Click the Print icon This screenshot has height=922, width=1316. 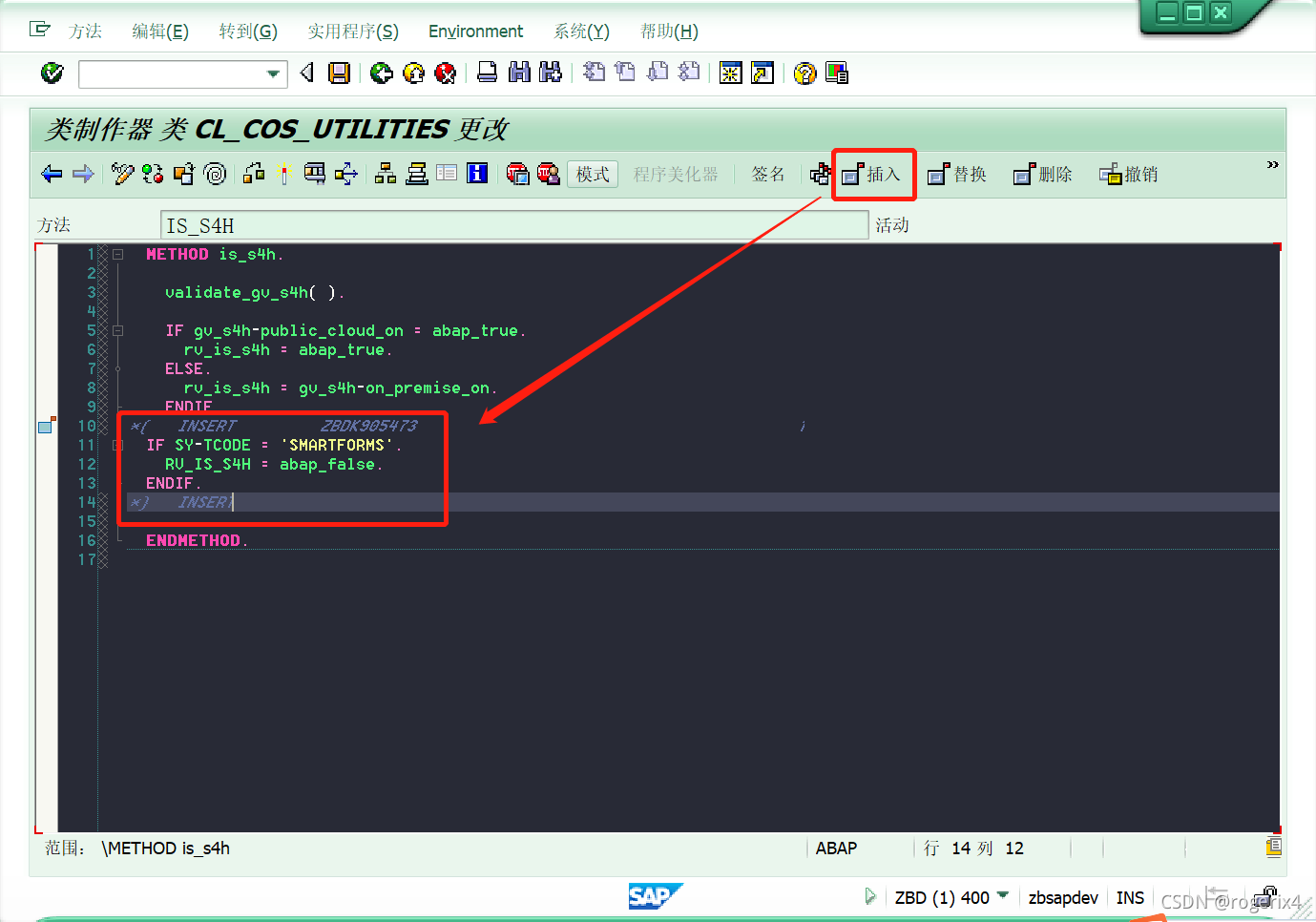(487, 73)
